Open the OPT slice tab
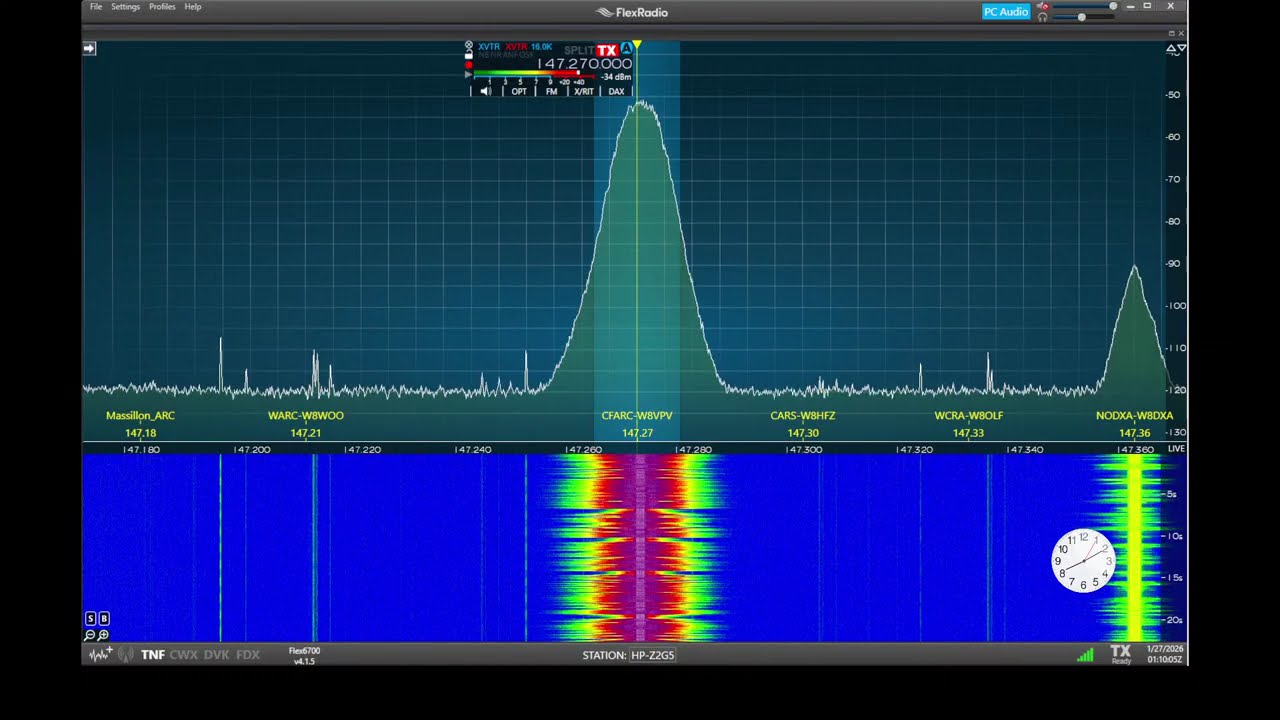 [x=519, y=91]
